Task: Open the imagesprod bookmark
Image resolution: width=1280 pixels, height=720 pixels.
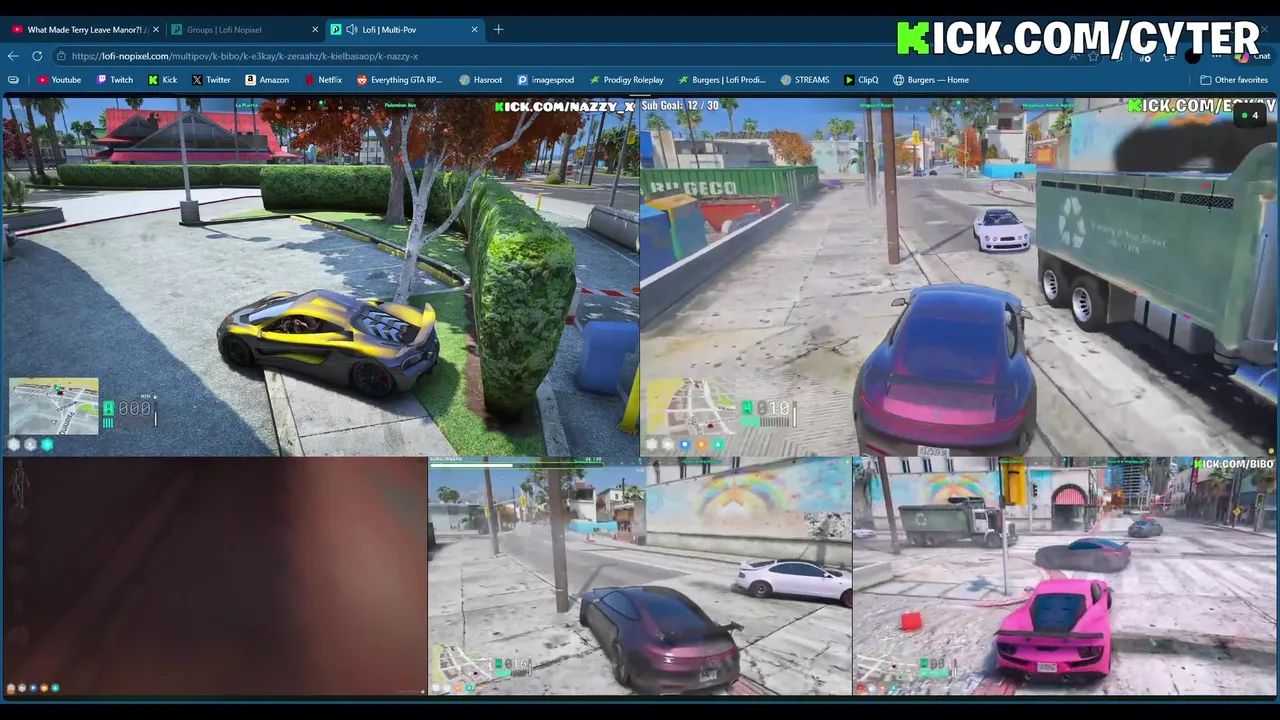Action: [x=546, y=80]
